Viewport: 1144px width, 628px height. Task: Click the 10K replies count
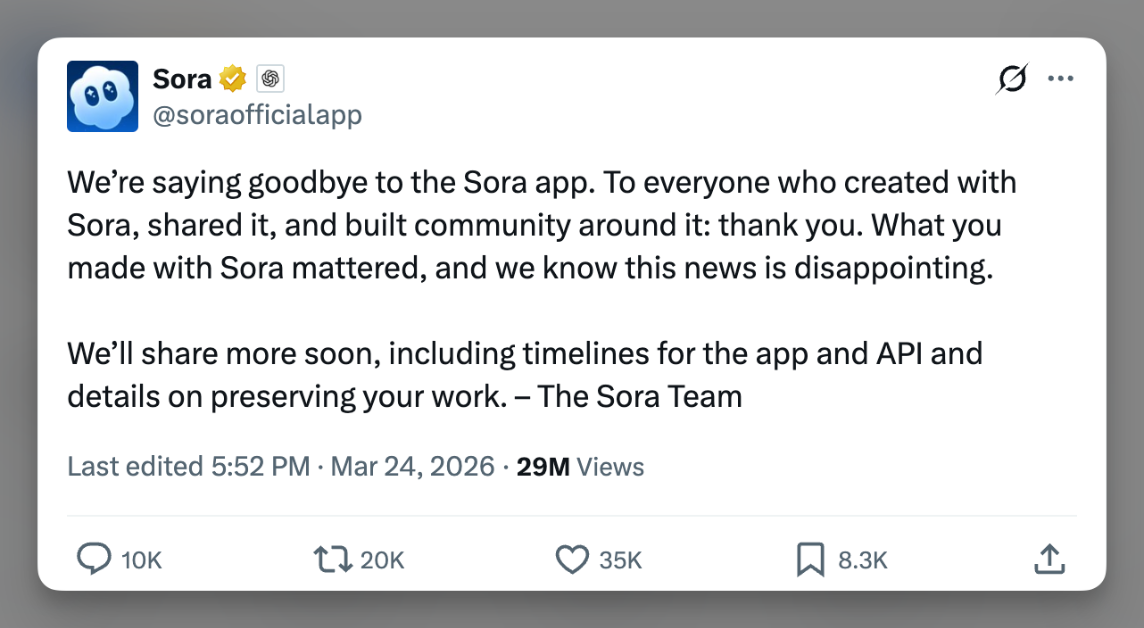pyautogui.click(x=141, y=560)
